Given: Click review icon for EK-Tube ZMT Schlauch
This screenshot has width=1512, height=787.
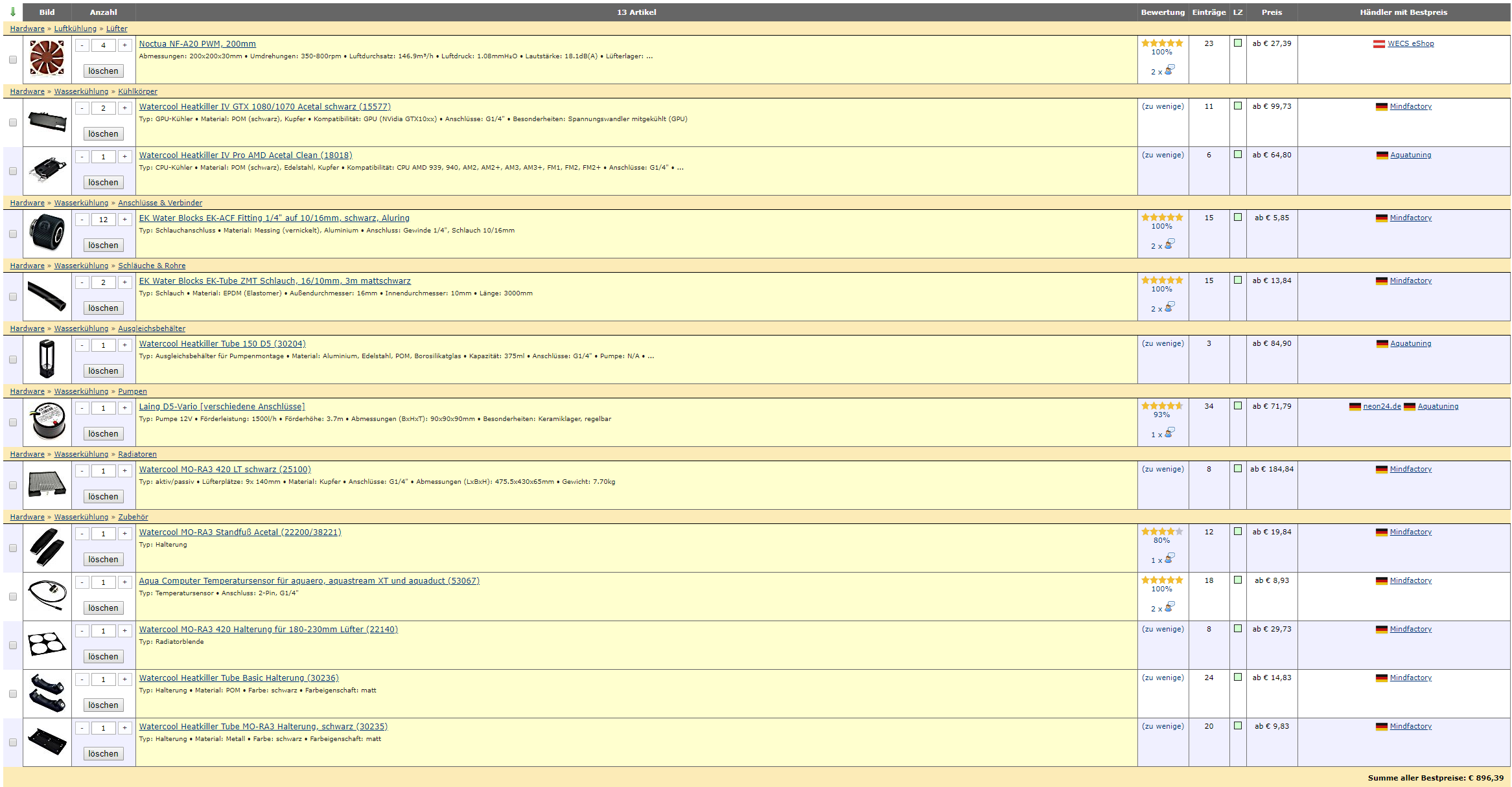Looking at the screenshot, I should click(x=1169, y=307).
